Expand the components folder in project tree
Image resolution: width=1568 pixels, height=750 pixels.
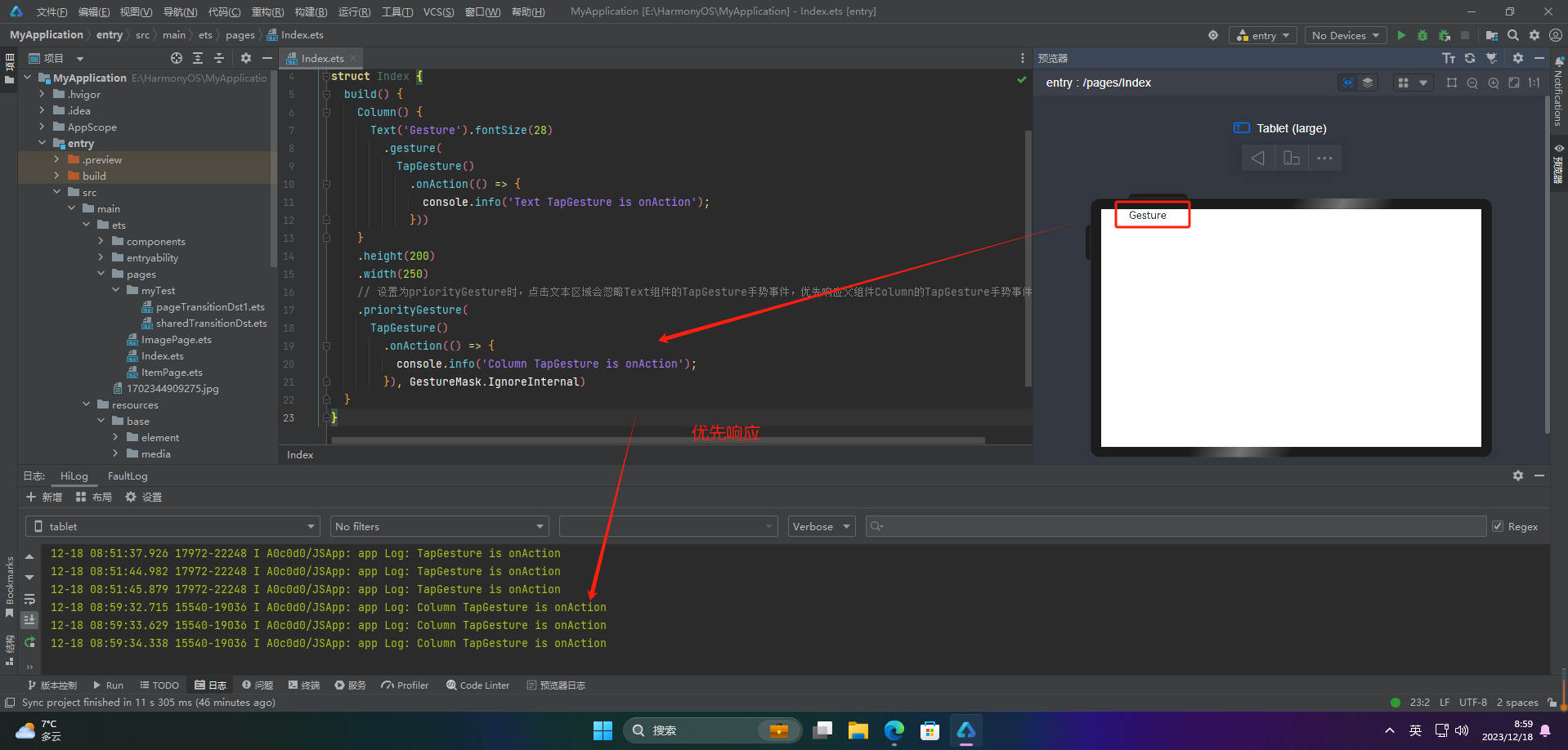(x=101, y=241)
